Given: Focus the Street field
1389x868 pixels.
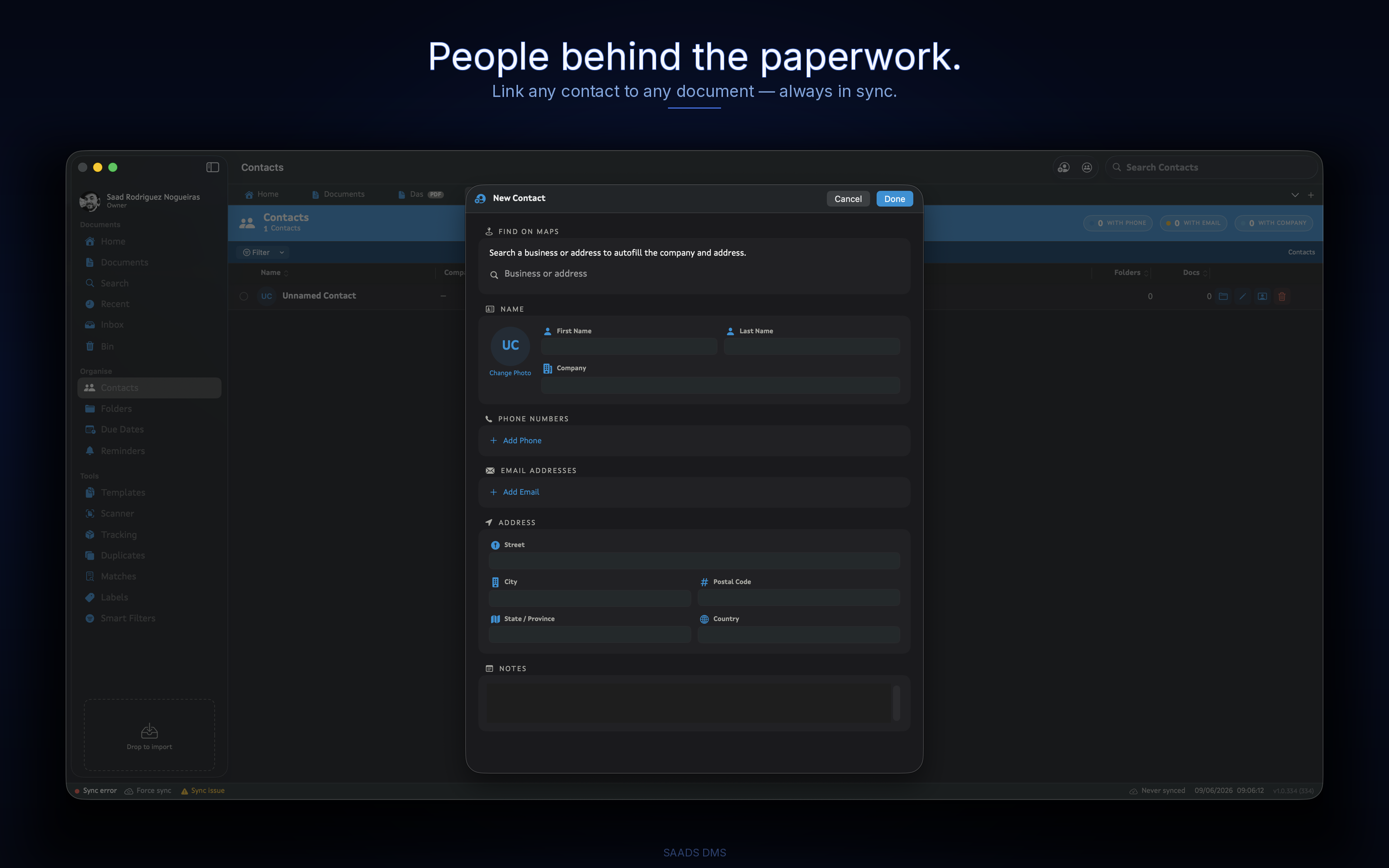Looking at the screenshot, I should tap(694, 561).
